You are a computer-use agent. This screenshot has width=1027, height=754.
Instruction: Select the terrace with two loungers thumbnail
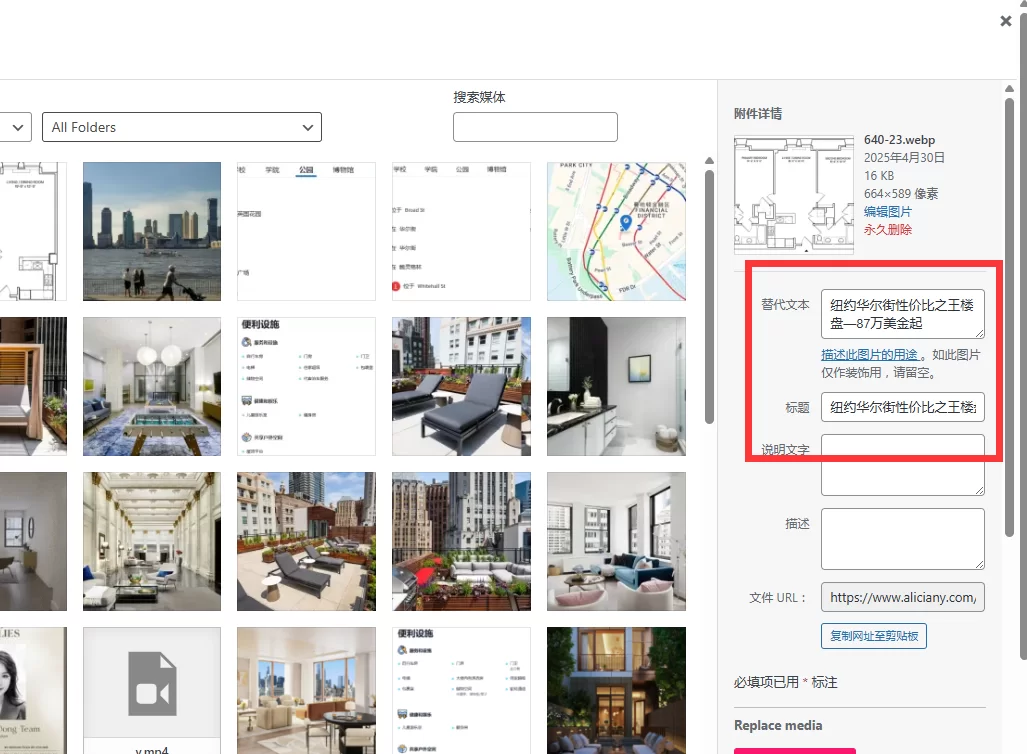pyautogui.click(x=307, y=541)
